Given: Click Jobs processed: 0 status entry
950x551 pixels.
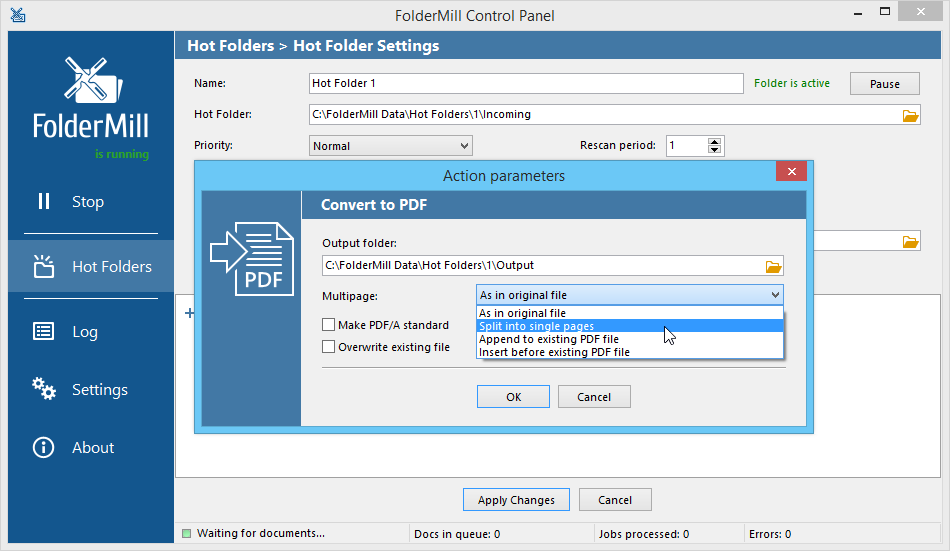Looking at the screenshot, I should point(644,534).
